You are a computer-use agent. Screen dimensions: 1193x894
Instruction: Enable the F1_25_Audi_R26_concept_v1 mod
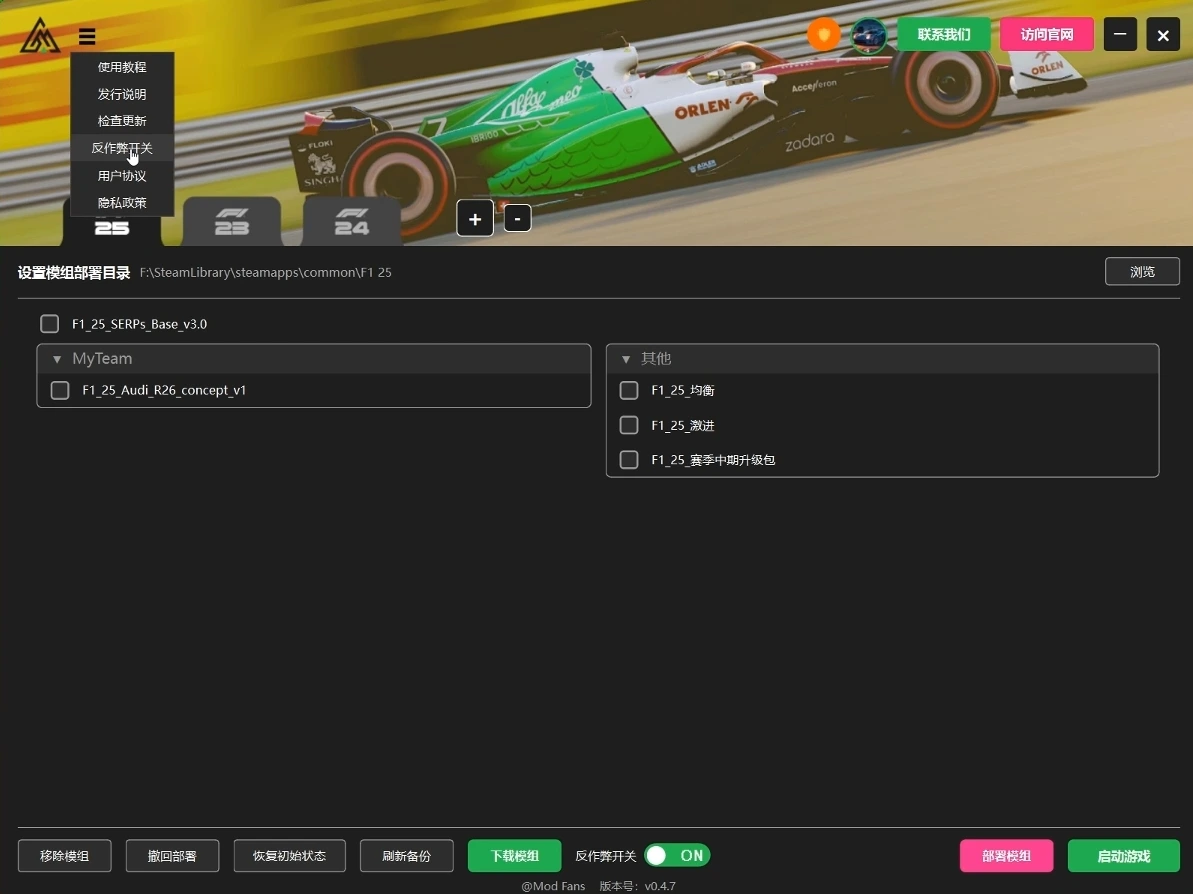(60, 390)
